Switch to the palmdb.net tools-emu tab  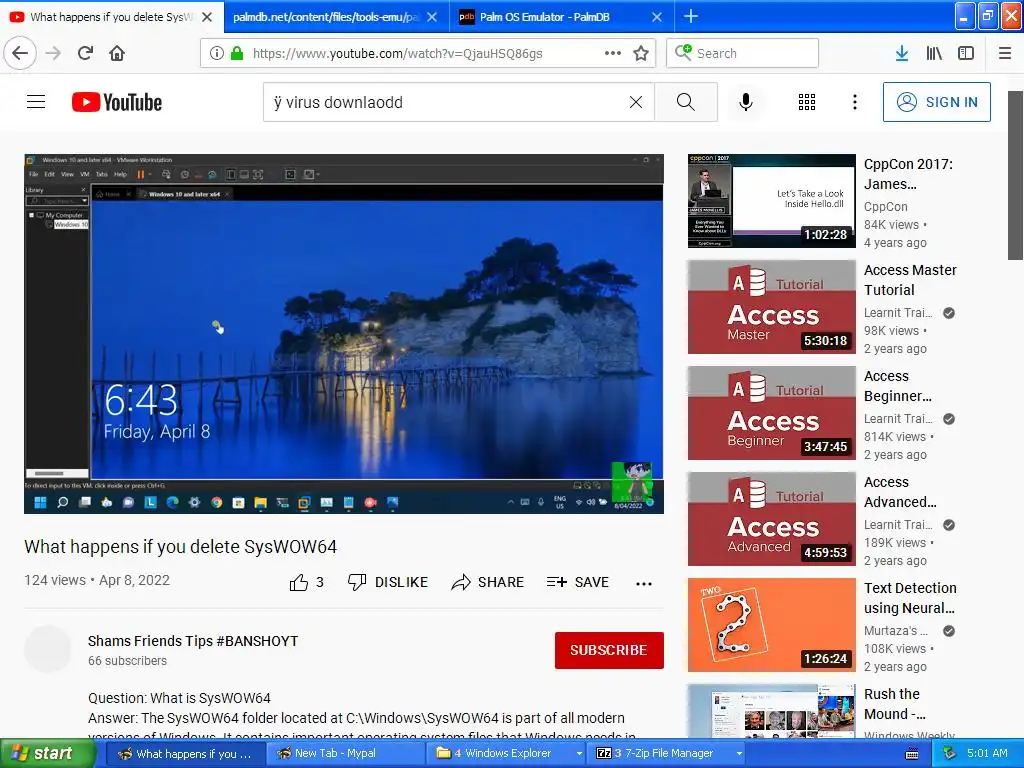pyautogui.click(x=325, y=17)
